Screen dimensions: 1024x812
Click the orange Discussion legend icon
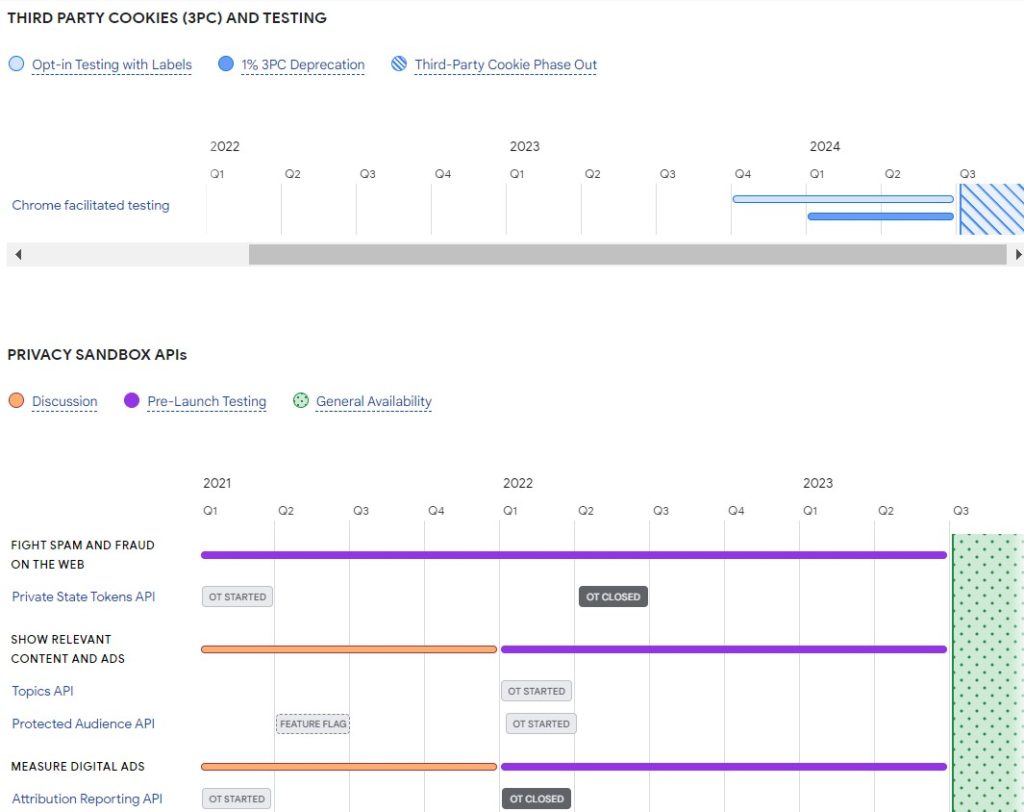tap(14, 400)
